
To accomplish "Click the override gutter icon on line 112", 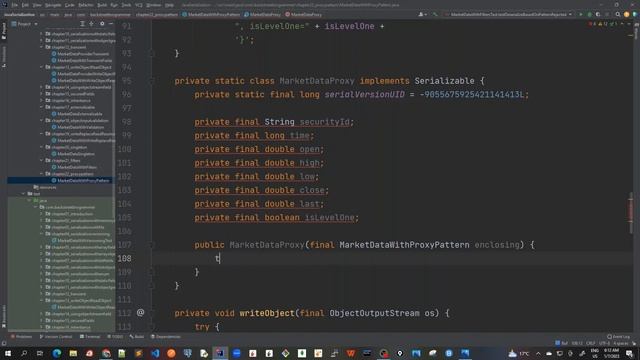I will [140, 313].
